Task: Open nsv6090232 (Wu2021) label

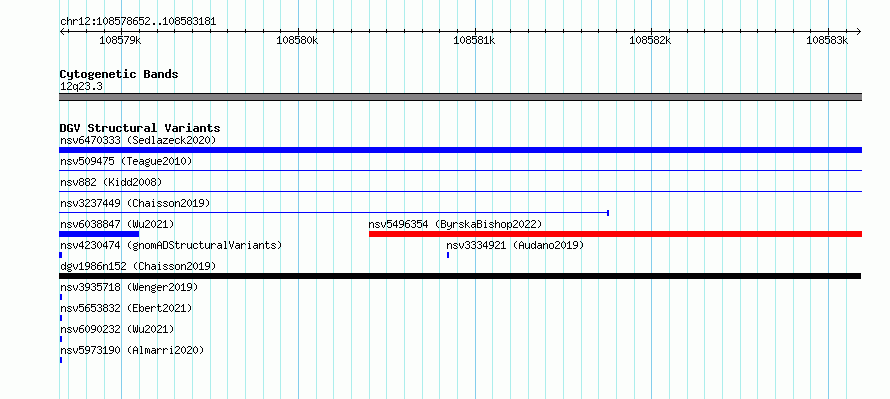Action: (x=117, y=329)
